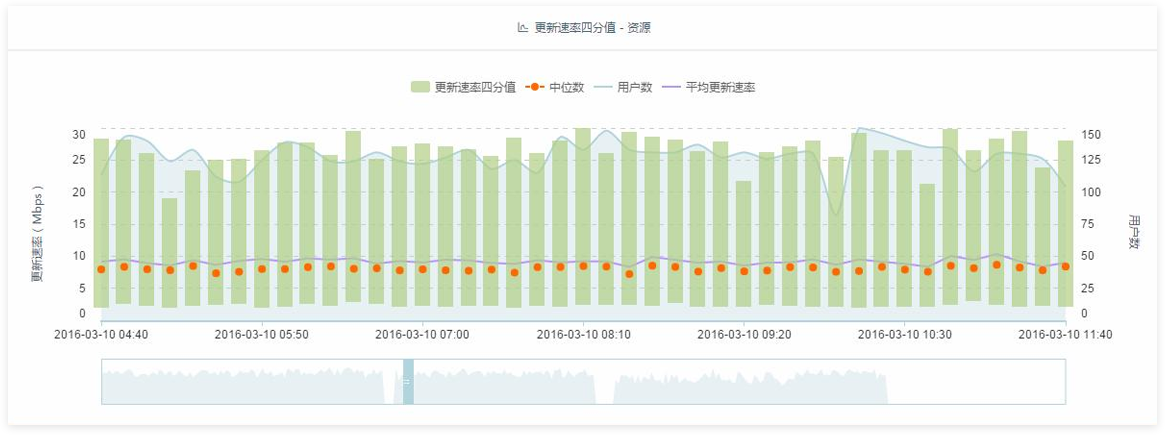Viewport: 1165px width, 435px height.
Task: Click the data zoom overview area chart
Action: coord(583,382)
